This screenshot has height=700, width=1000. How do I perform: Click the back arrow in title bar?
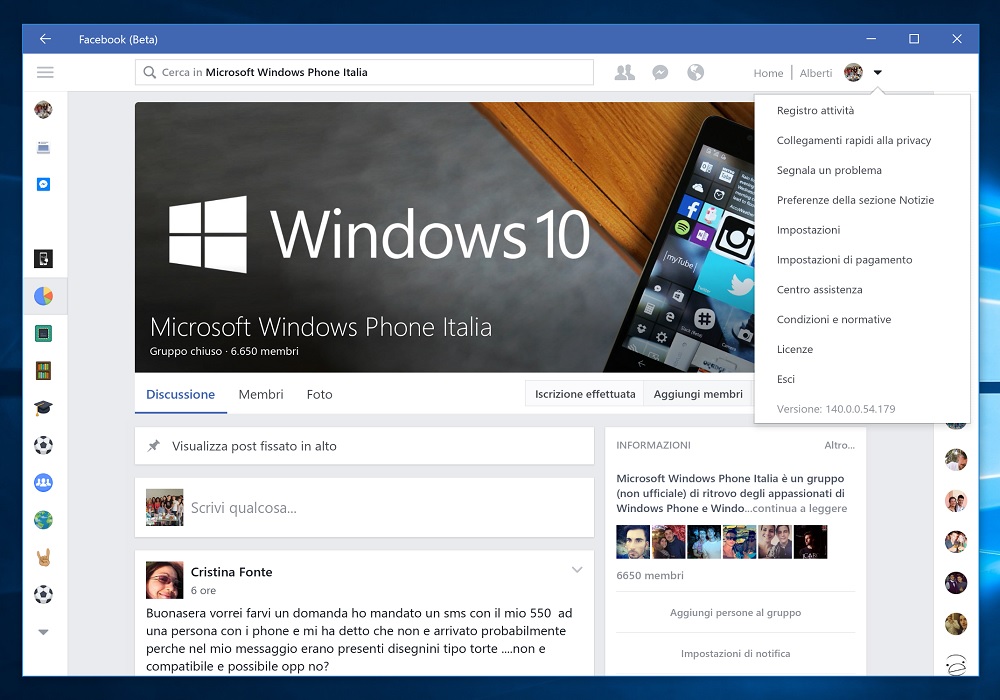coord(45,39)
